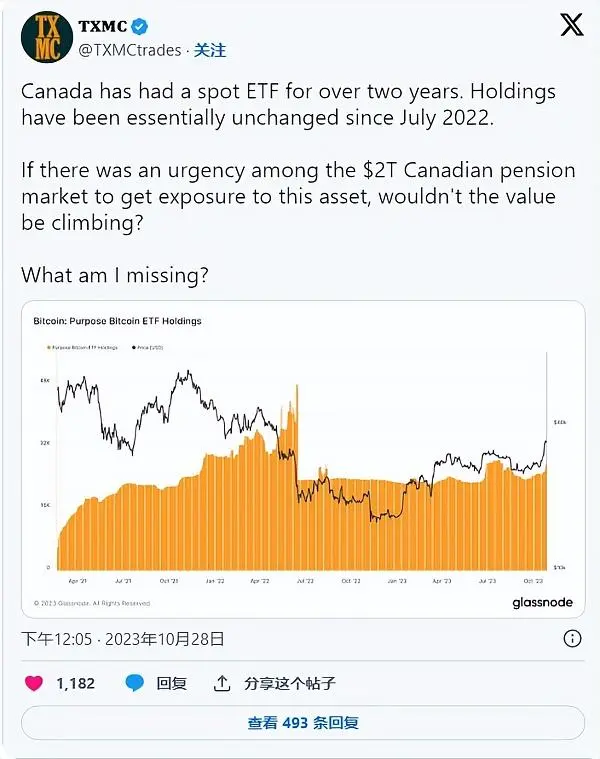Screen dimensions: 600x759
Task: Follow TXMC via the 关注 link
Action: coord(209,49)
